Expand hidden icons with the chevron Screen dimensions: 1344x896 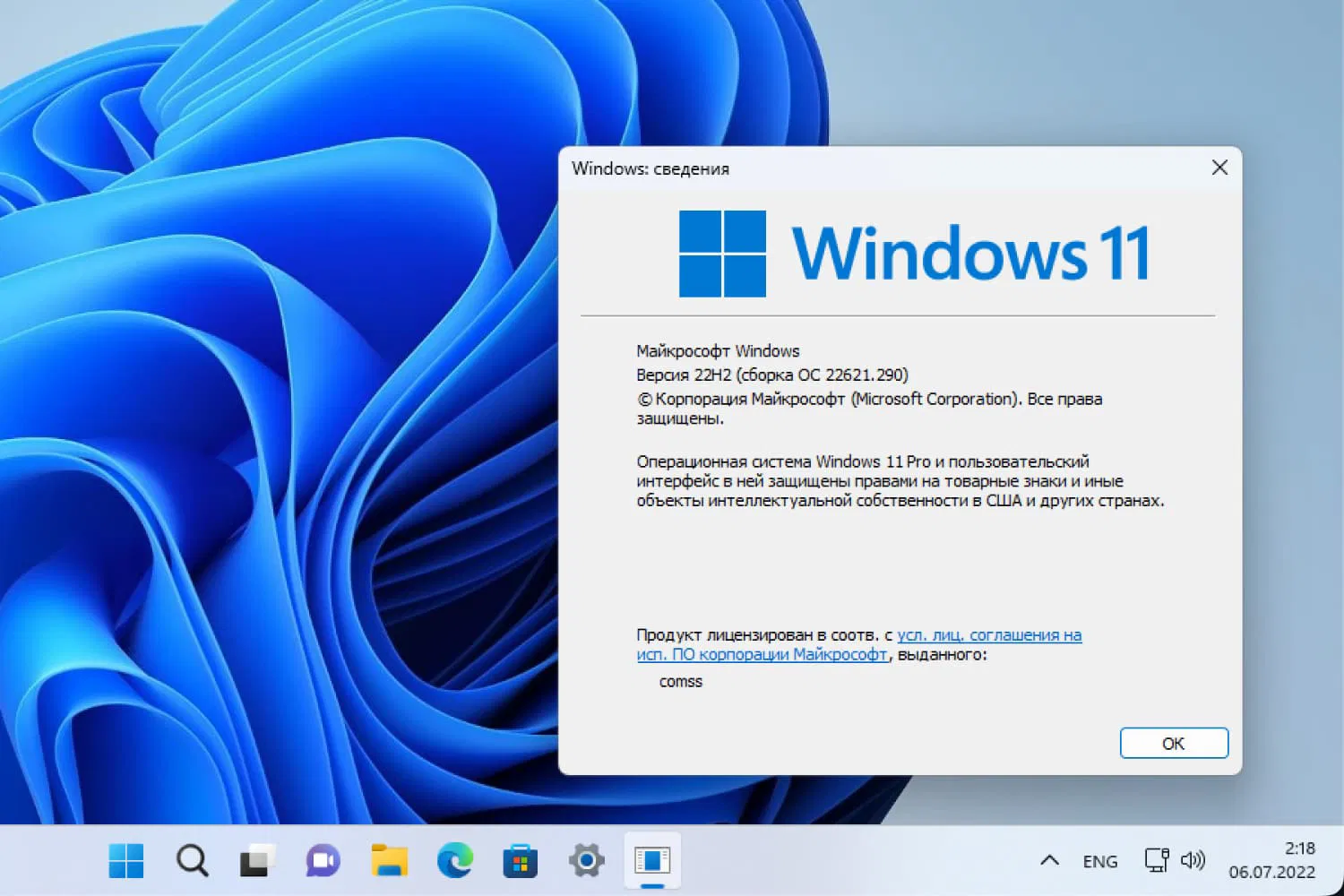pos(1048,860)
